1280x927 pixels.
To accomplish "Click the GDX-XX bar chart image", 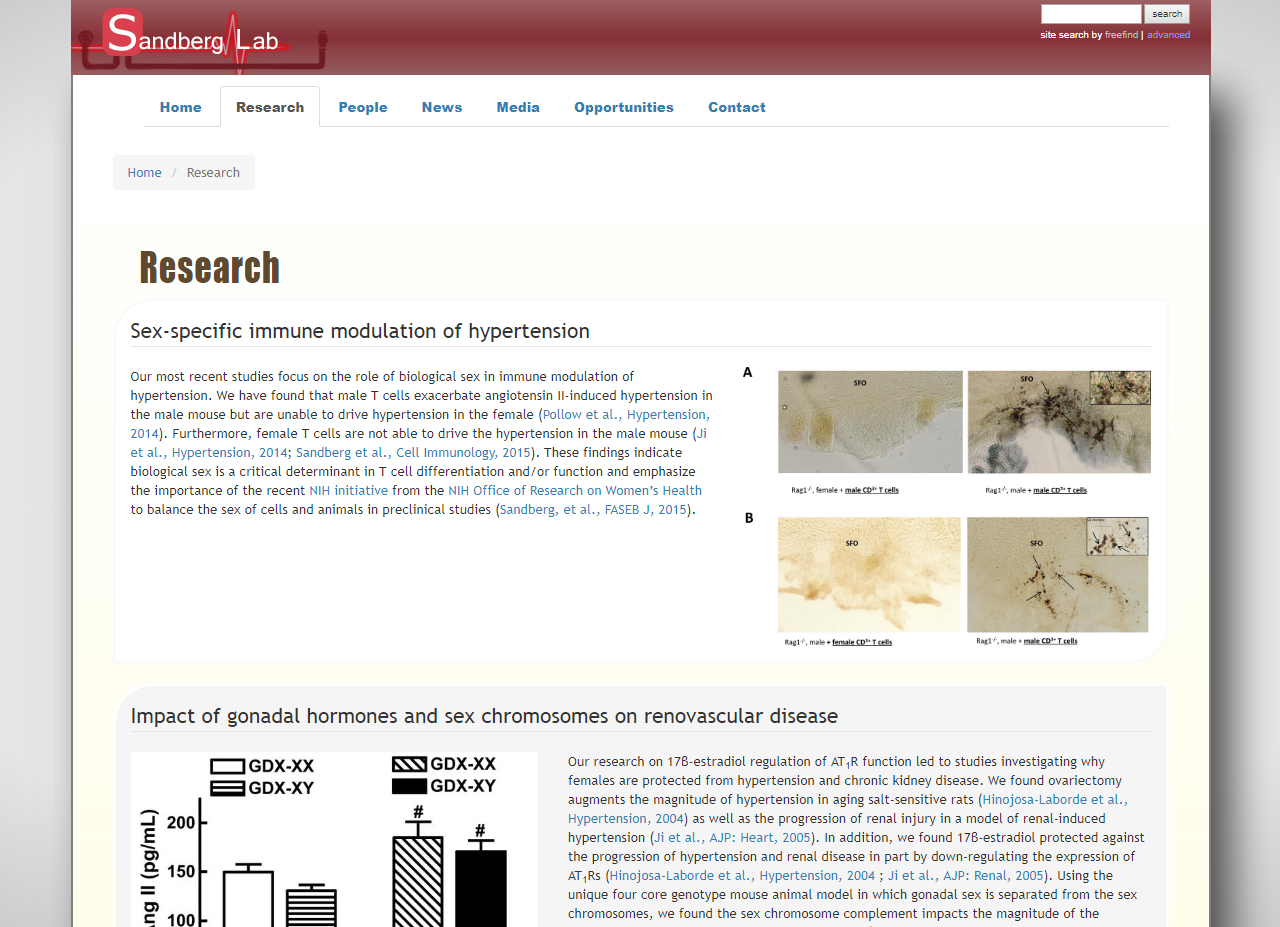I will pos(334,840).
